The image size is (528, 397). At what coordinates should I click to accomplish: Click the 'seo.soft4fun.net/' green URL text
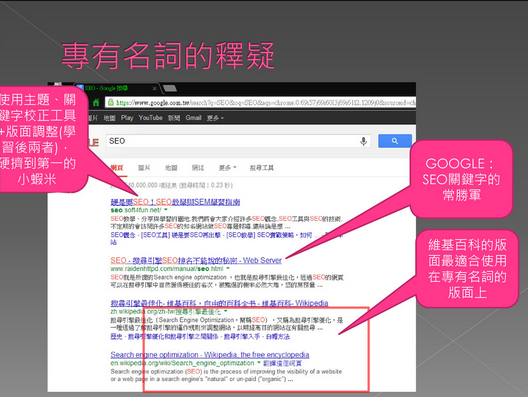tap(136, 210)
